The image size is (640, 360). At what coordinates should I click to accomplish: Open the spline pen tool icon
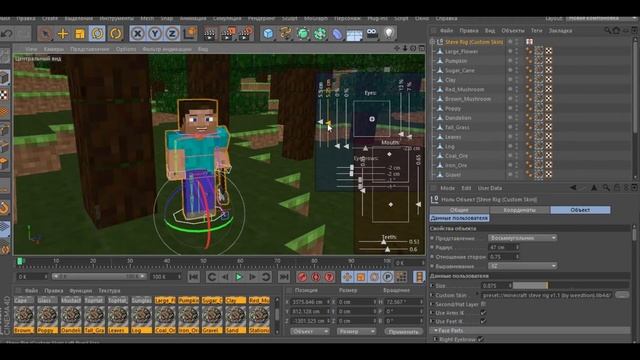285,33
